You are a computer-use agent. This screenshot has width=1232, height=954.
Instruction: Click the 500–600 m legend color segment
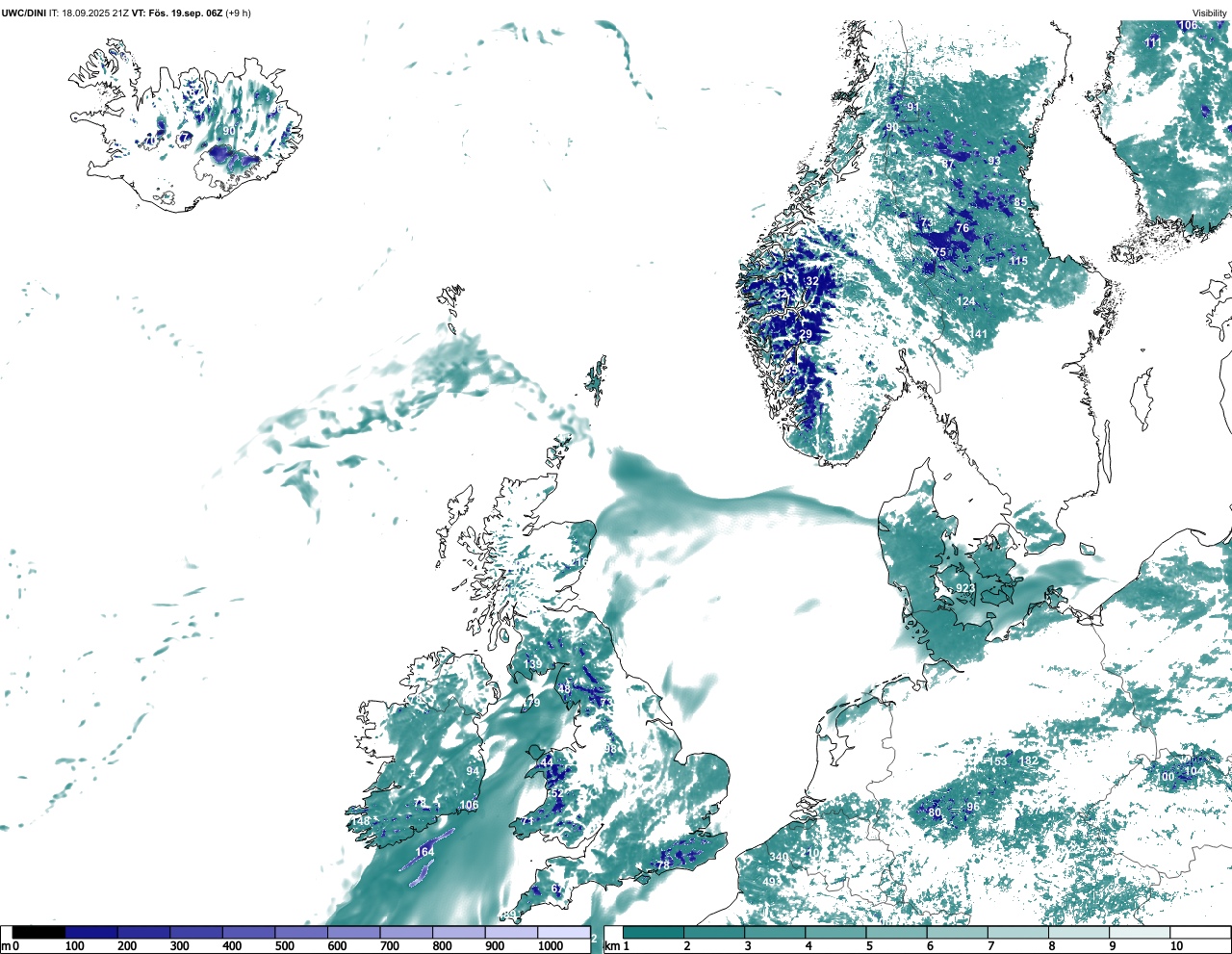301,932
